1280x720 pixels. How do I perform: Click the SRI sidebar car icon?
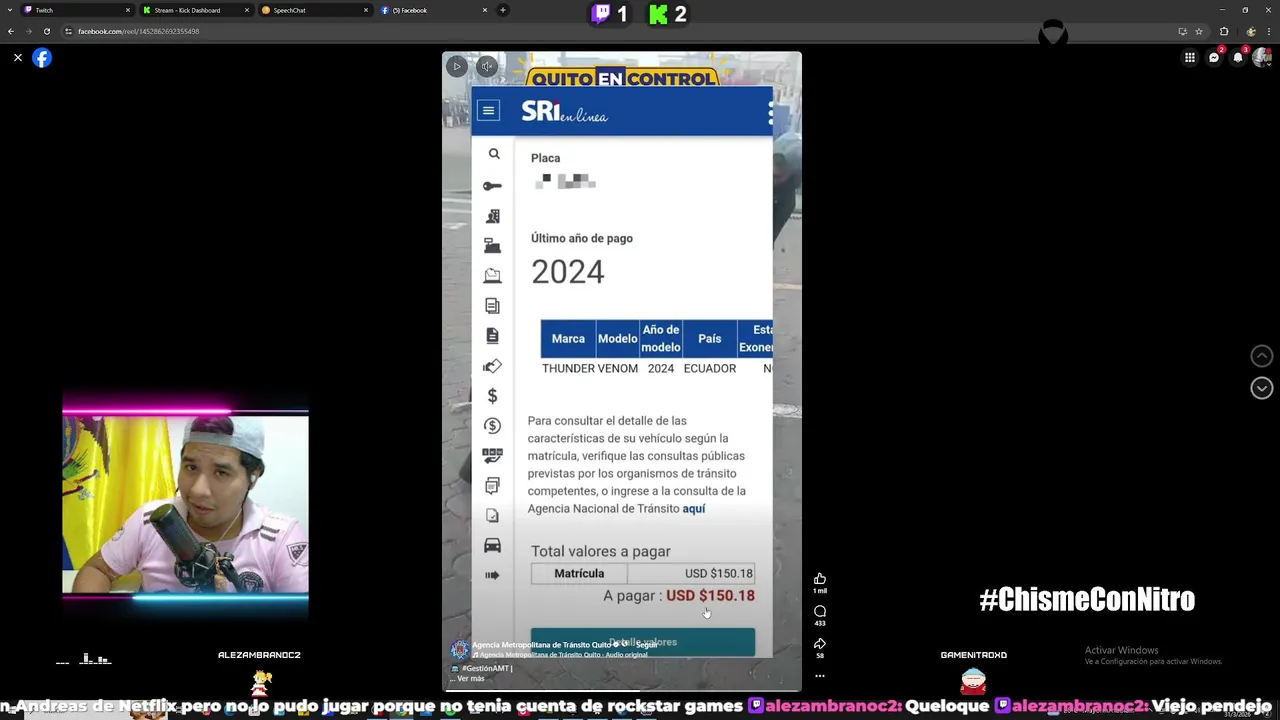(x=492, y=545)
